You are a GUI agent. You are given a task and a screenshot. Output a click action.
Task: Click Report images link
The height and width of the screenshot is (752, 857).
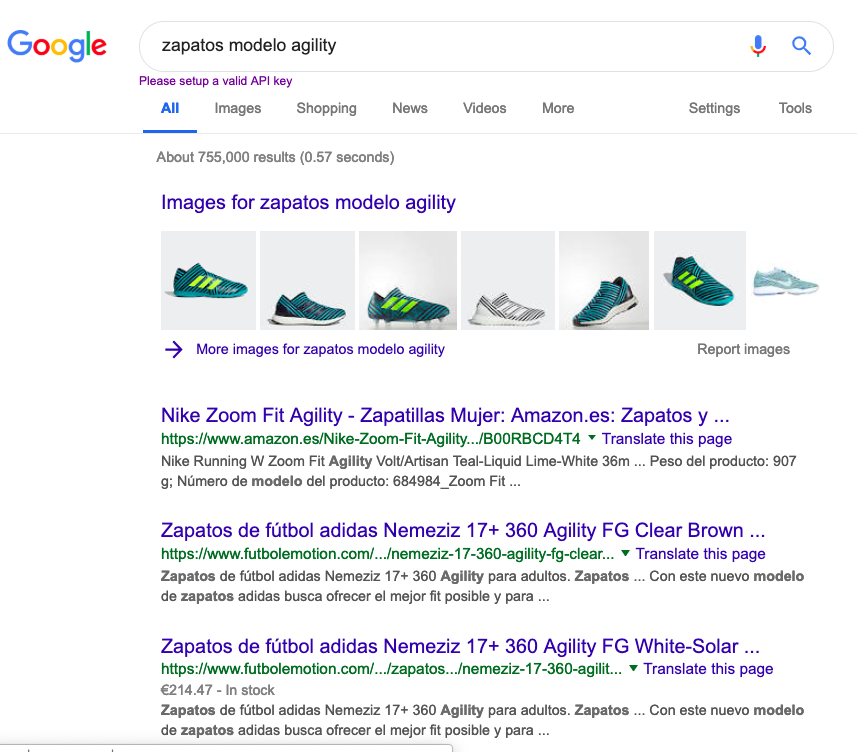743,349
